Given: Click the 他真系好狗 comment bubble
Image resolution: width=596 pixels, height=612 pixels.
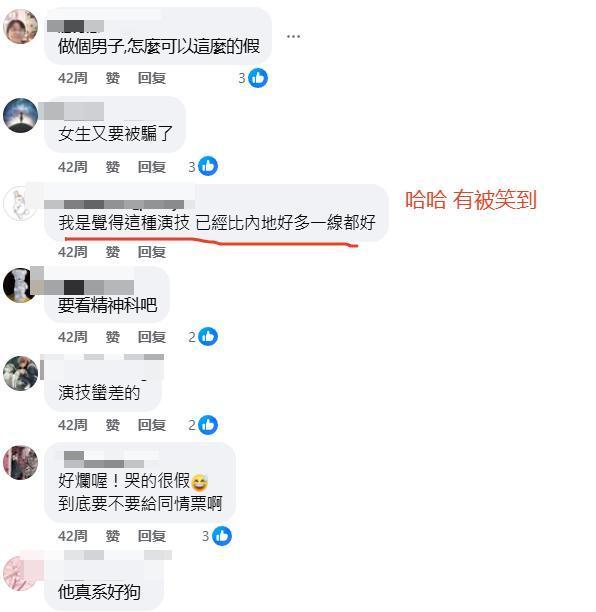Looking at the screenshot, I should (x=104, y=580).
